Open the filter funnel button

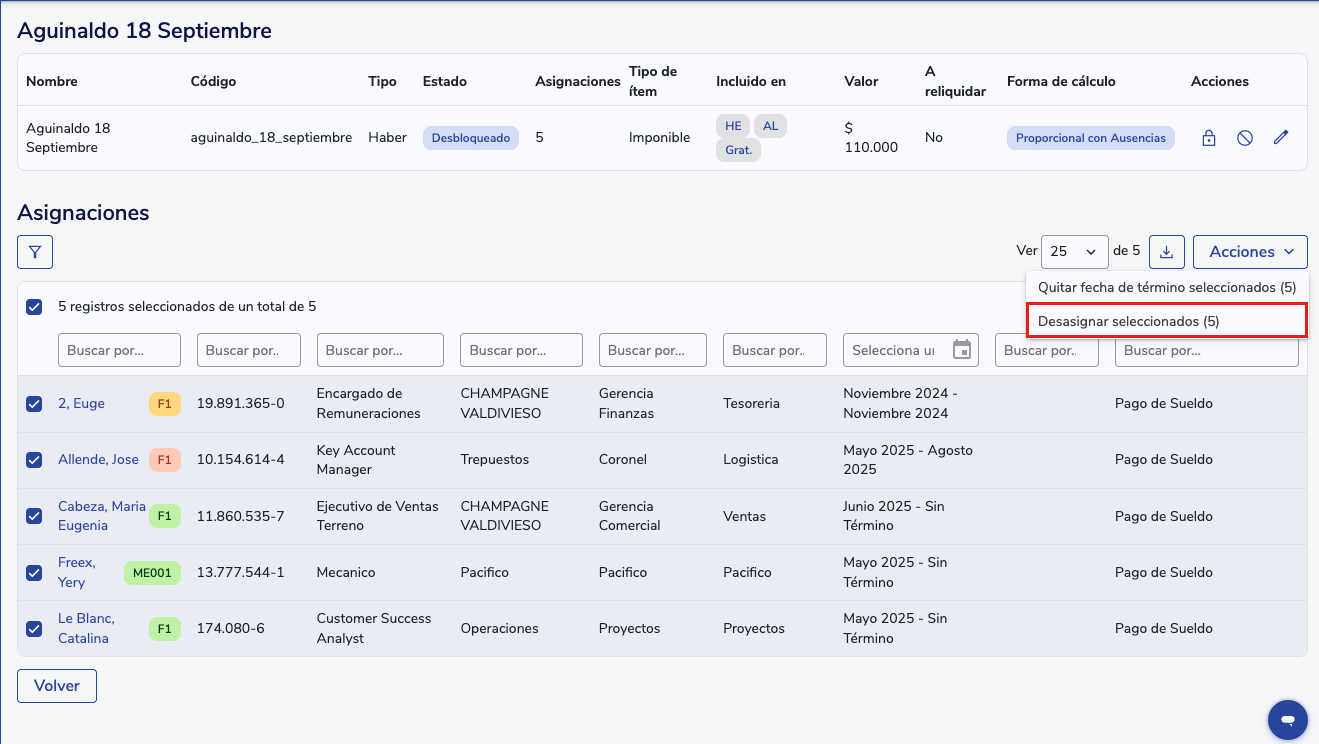click(x=35, y=252)
